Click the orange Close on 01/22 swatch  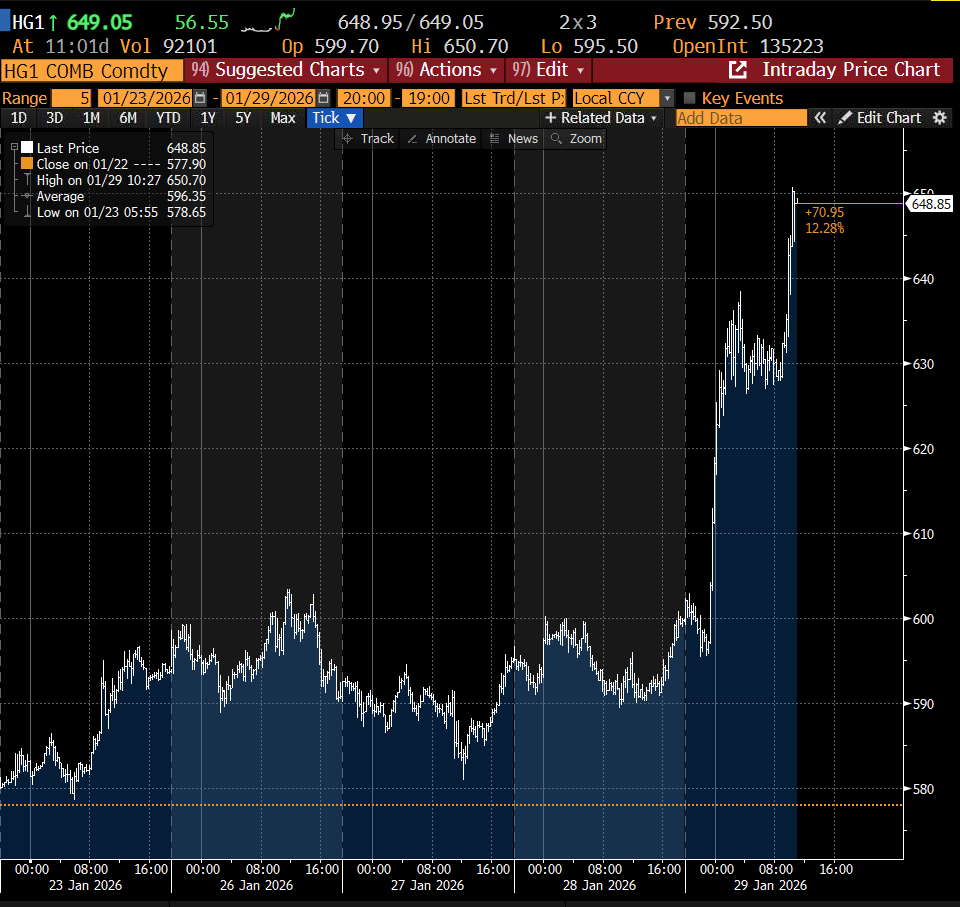click(x=27, y=164)
